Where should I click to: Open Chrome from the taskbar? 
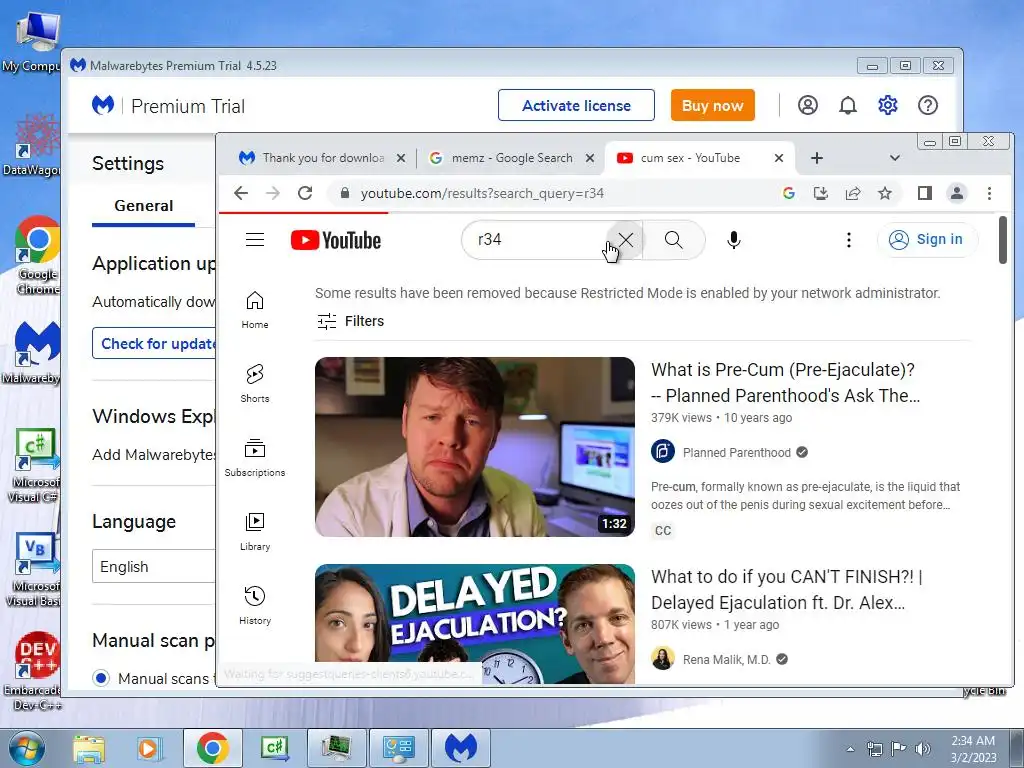[x=212, y=748]
